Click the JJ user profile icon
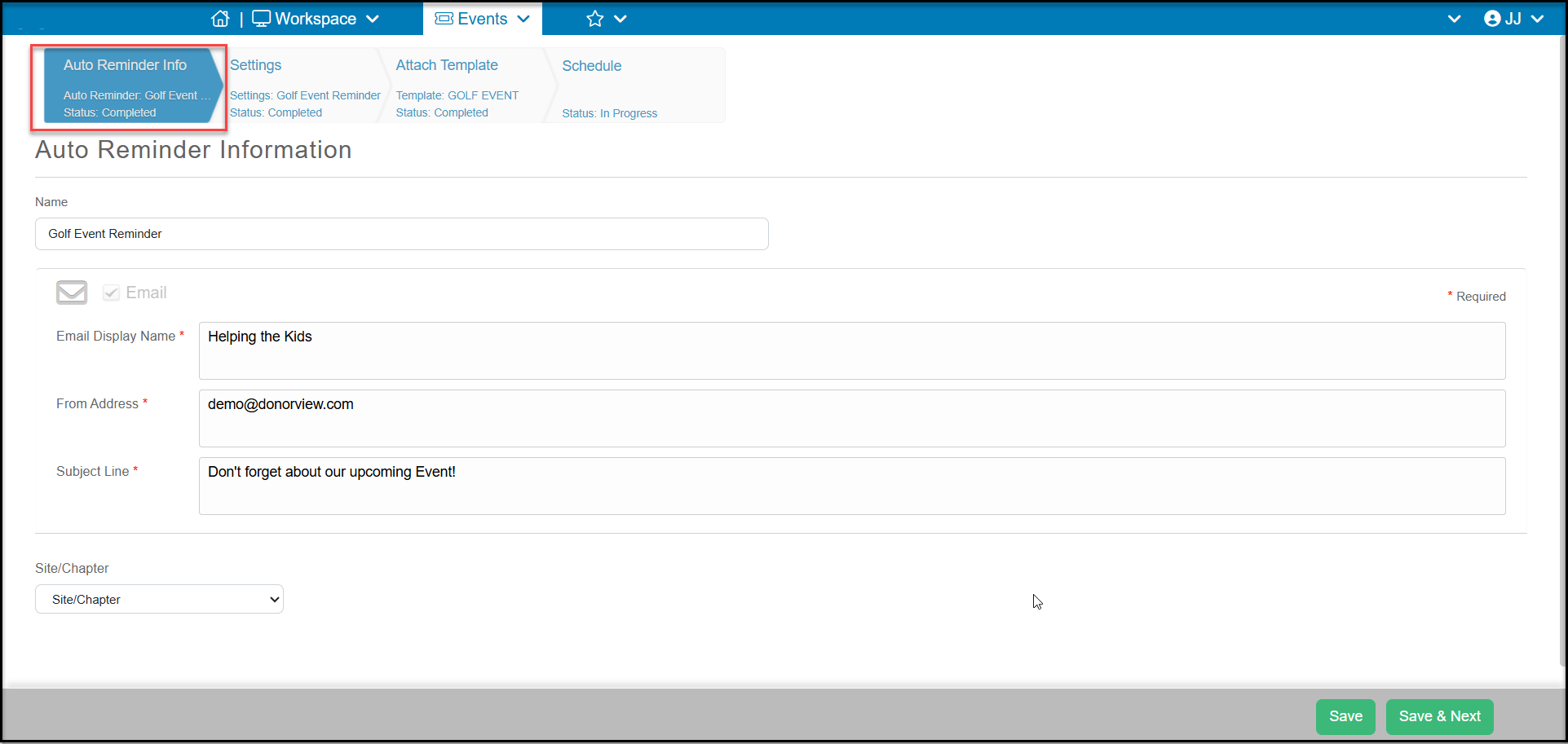Image resolution: width=1568 pixels, height=744 pixels. coord(1492,19)
